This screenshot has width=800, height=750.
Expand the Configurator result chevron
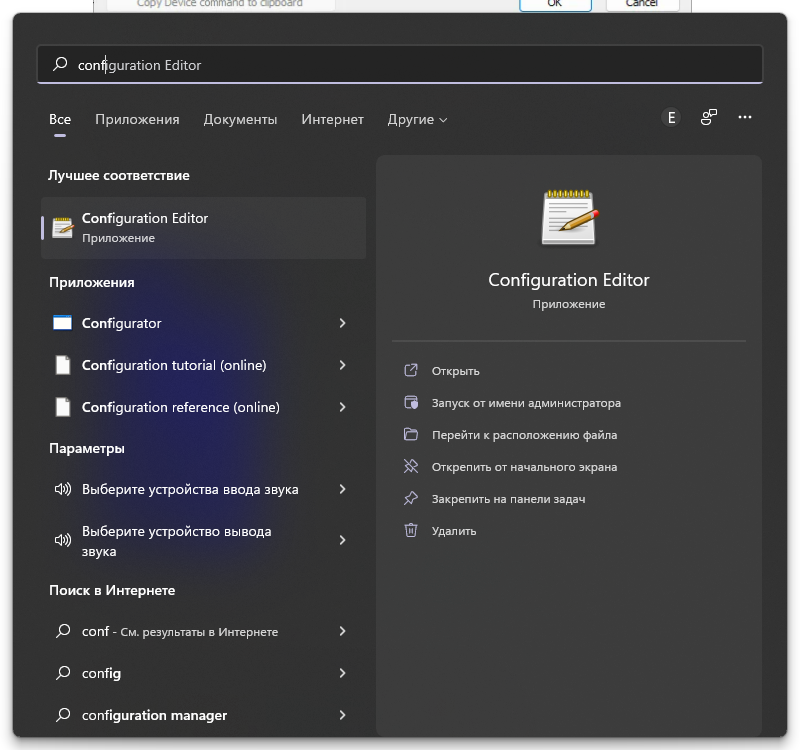(x=342, y=323)
